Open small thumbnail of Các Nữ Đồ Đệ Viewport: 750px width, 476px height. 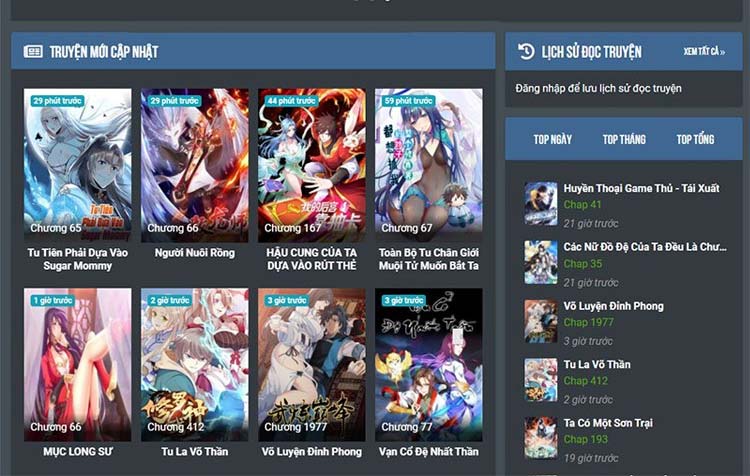pyautogui.click(x=541, y=262)
